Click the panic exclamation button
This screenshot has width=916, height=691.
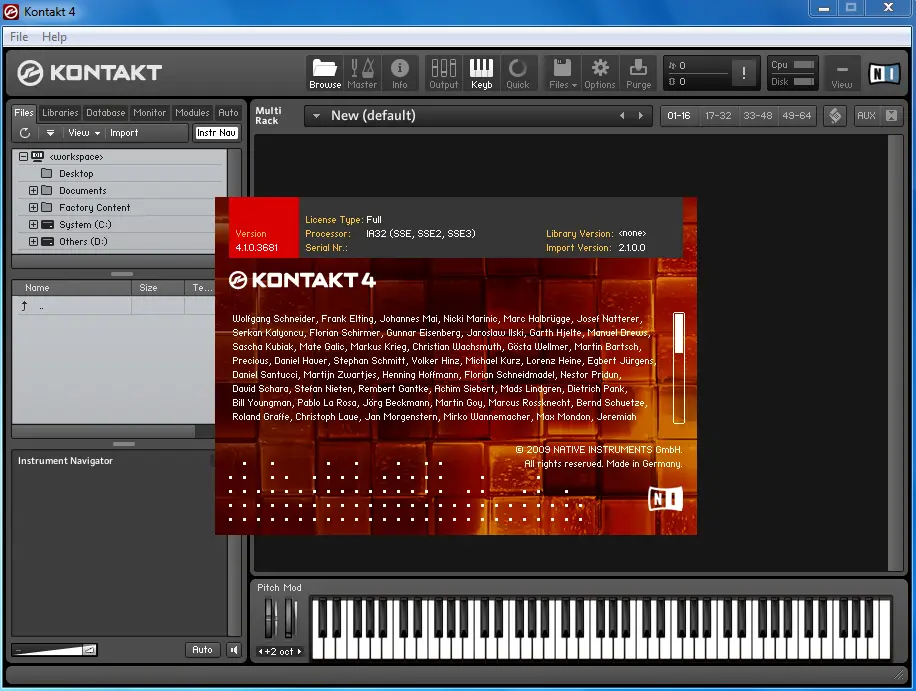click(744, 73)
